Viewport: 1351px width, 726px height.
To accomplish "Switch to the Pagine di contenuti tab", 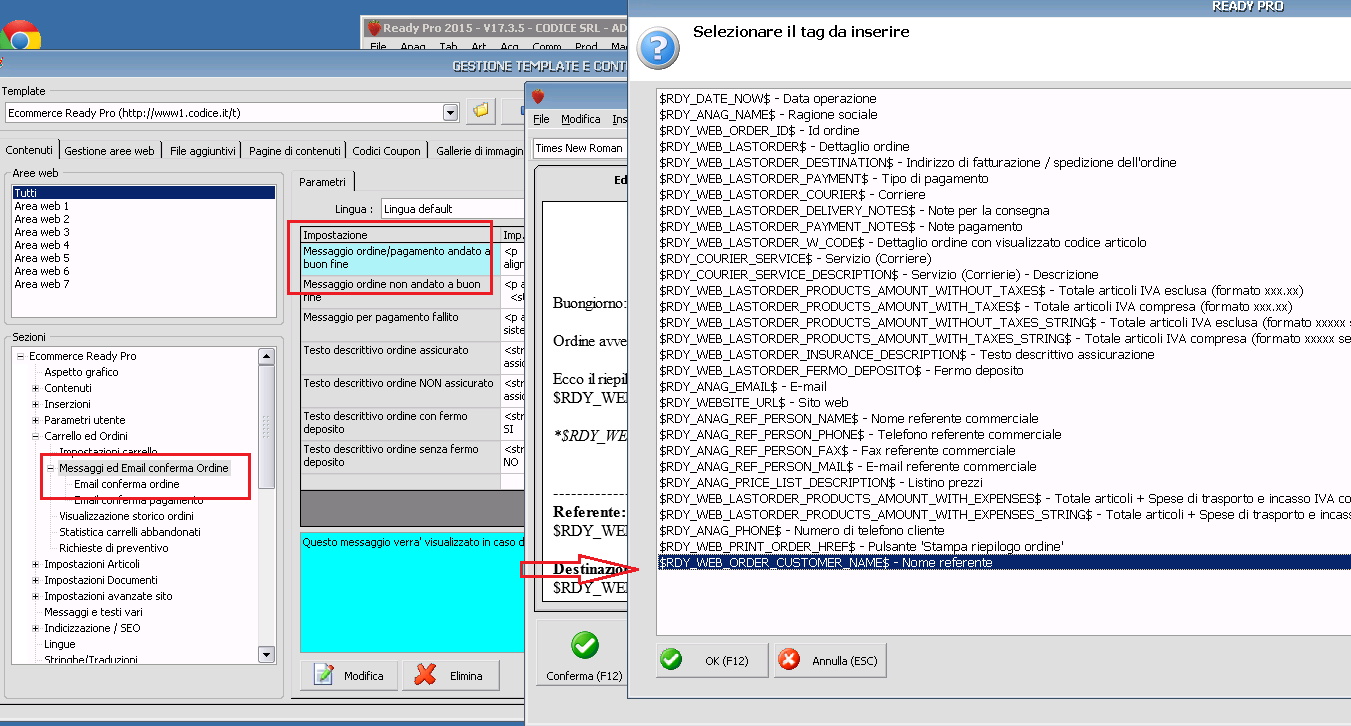I will pos(295,151).
